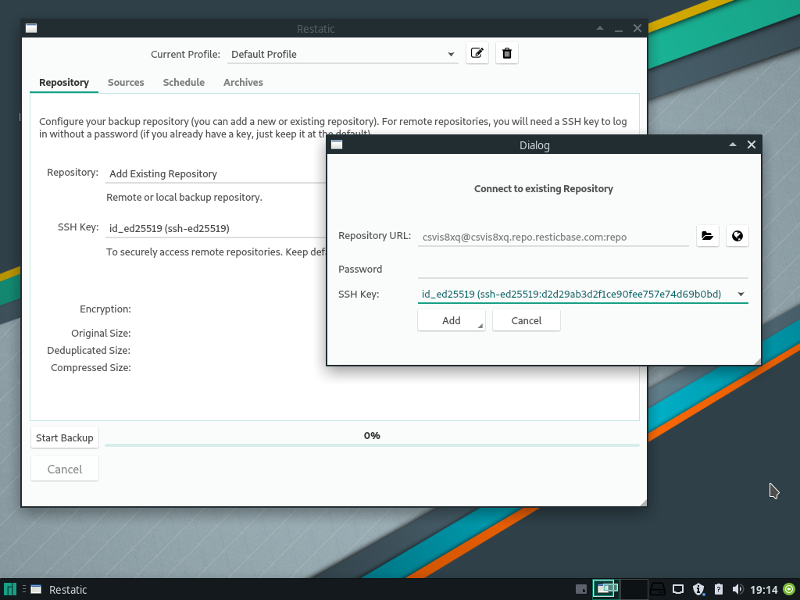Click the 'Connect to existing Repository' heading
The image size is (800, 600).
pos(543,188)
